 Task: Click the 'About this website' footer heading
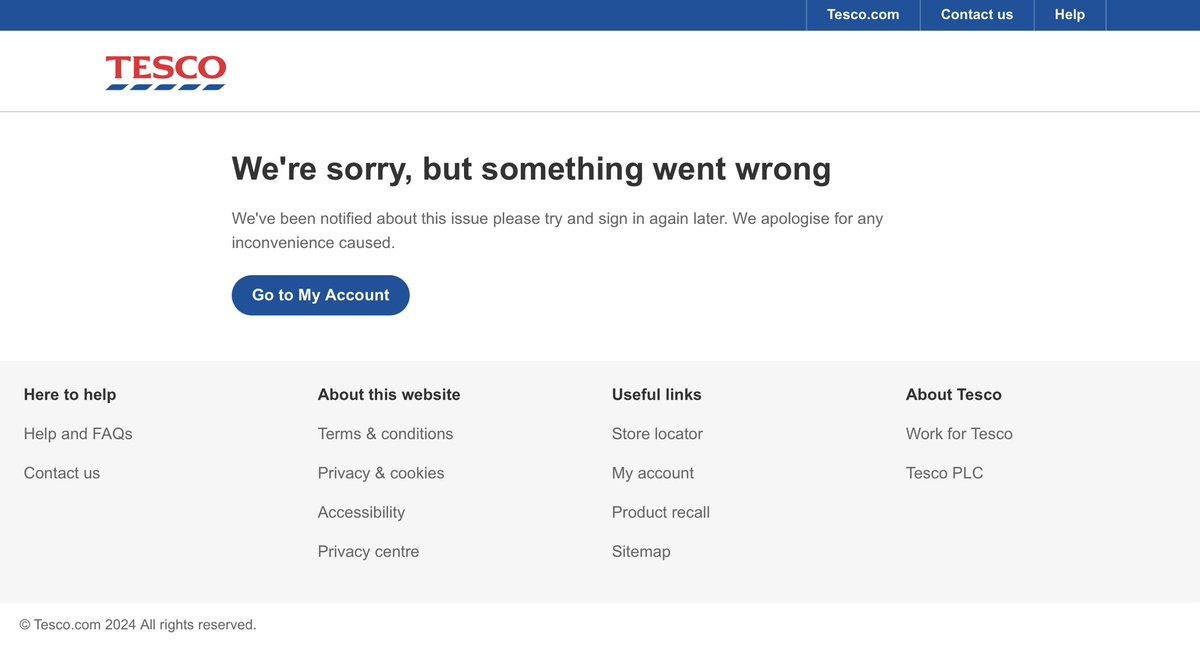click(x=389, y=395)
